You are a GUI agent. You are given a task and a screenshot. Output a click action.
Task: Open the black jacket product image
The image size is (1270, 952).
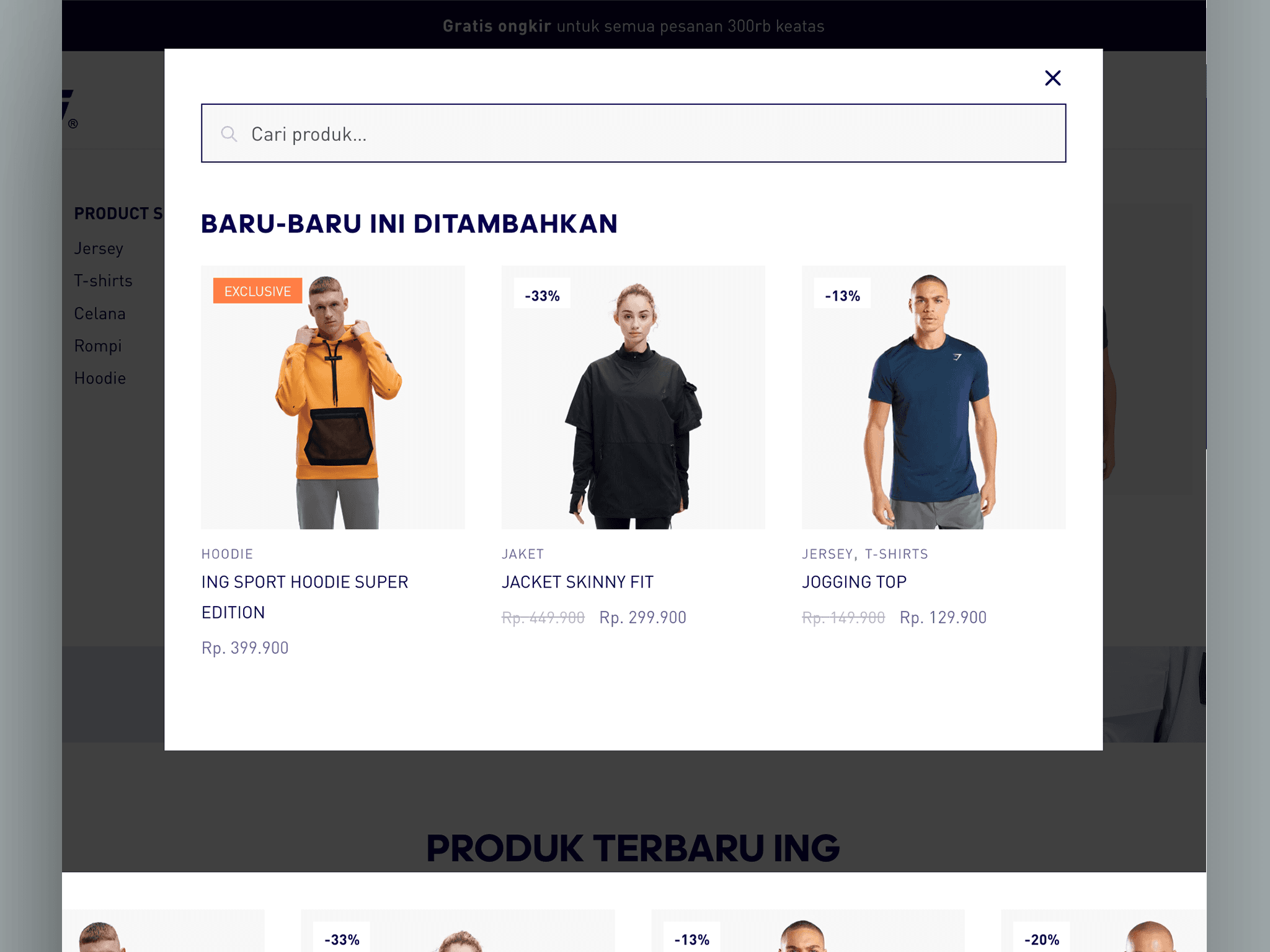pyautogui.click(x=633, y=397)
